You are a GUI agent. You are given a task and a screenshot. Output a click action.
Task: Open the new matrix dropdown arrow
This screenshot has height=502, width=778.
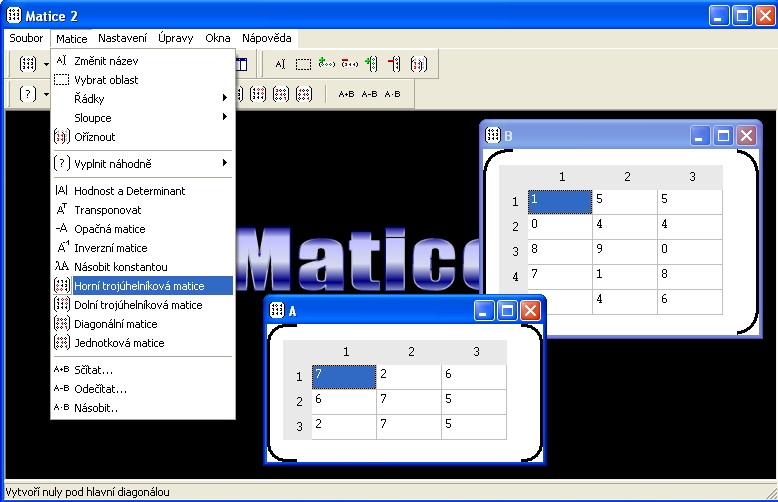point(46,64)
